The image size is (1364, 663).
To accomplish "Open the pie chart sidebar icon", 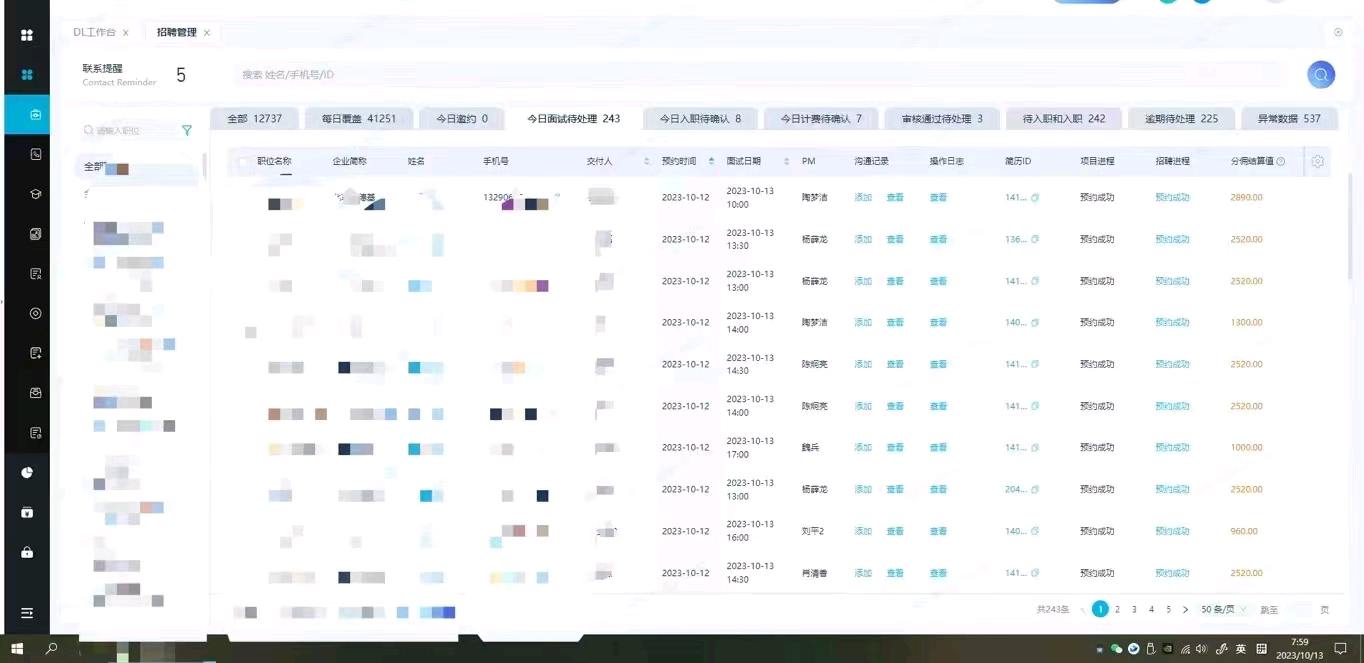I will click(x=27, y=472).
